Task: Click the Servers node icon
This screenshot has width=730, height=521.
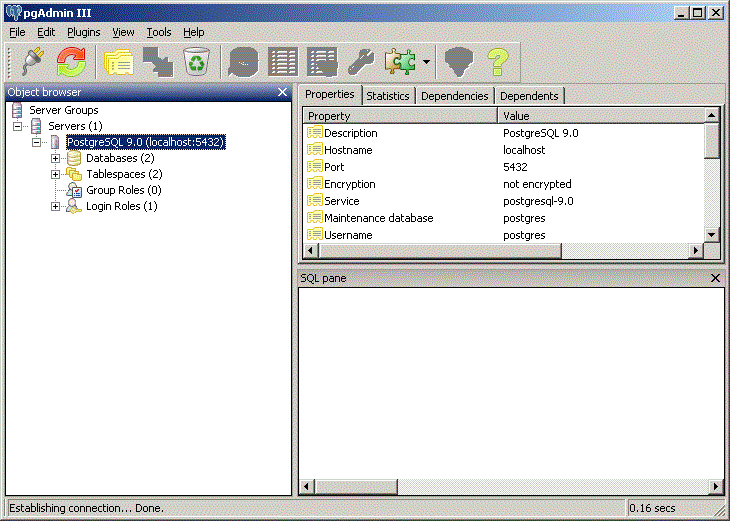Action: [x=36, y=126]
